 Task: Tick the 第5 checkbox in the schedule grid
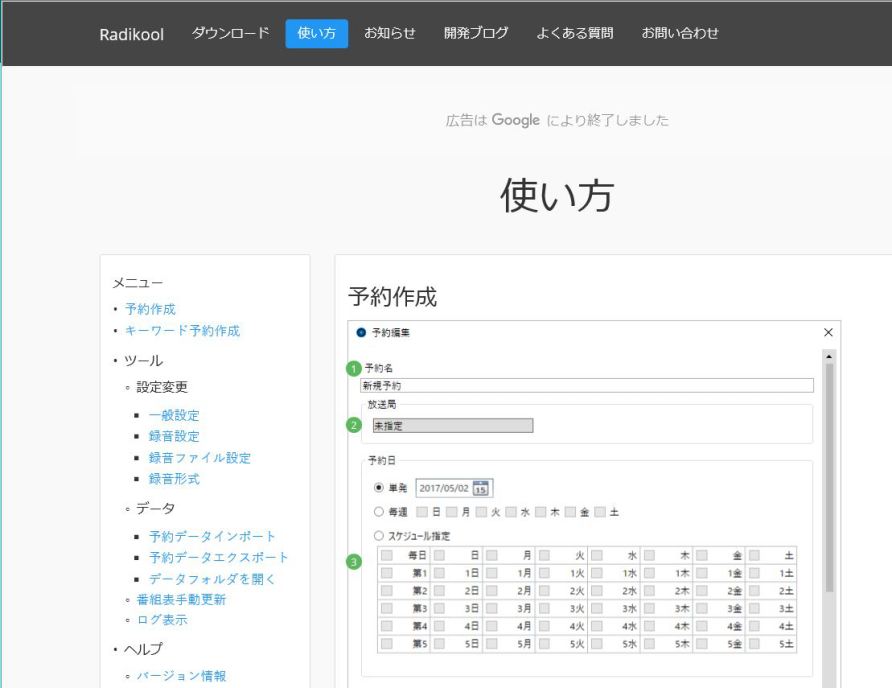tap(387, 644)
